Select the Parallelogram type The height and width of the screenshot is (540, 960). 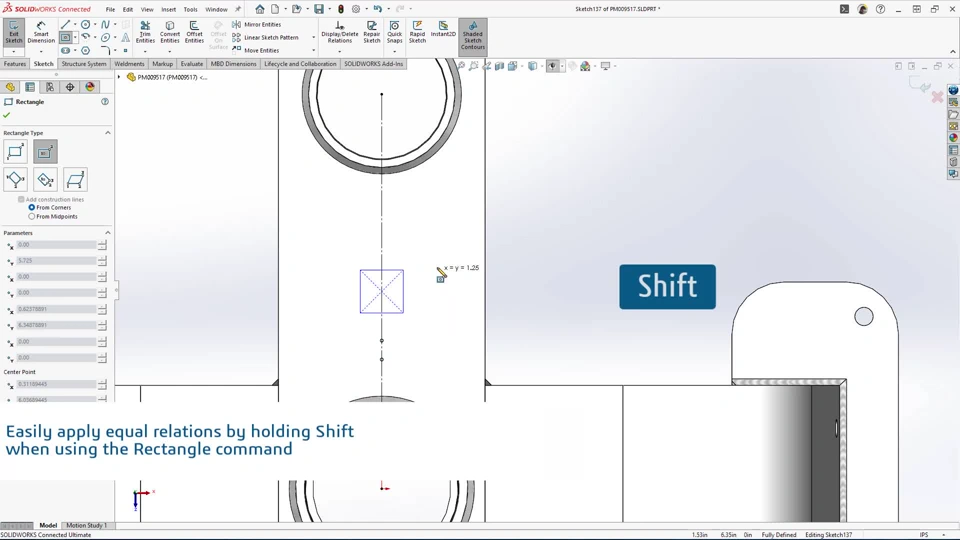(x=75, y=179)
